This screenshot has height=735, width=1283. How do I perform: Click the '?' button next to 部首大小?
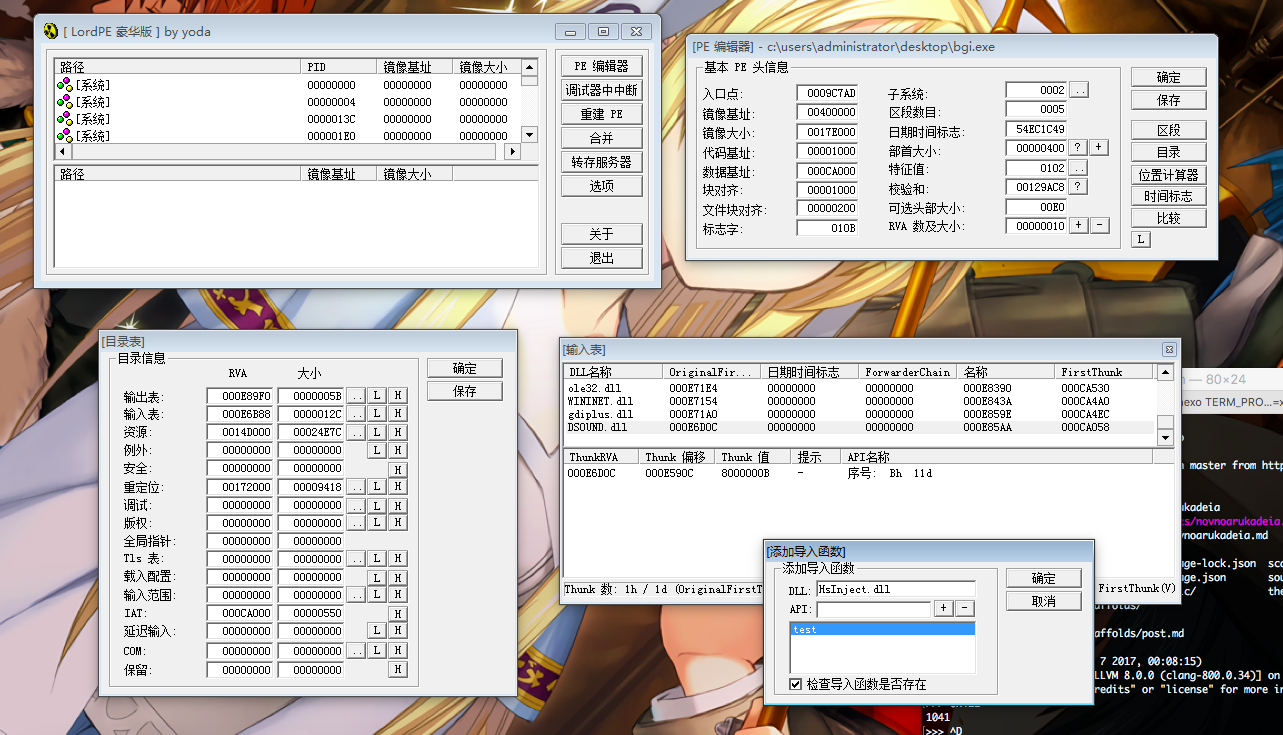[x=1078, y=147]
